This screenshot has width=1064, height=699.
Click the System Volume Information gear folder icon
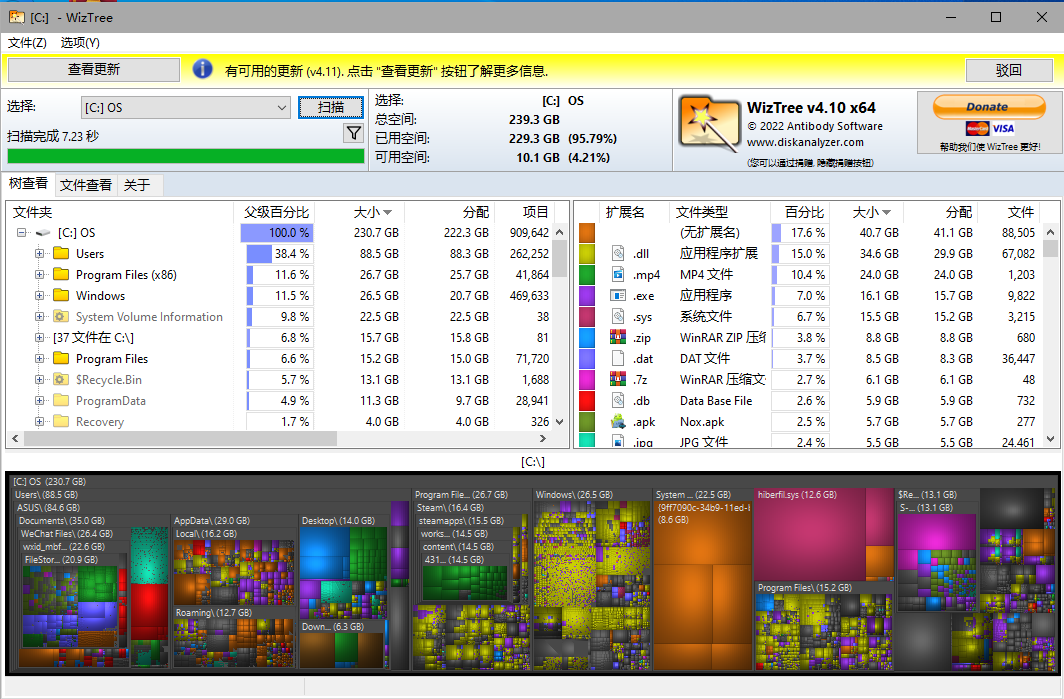click(61, 316)
